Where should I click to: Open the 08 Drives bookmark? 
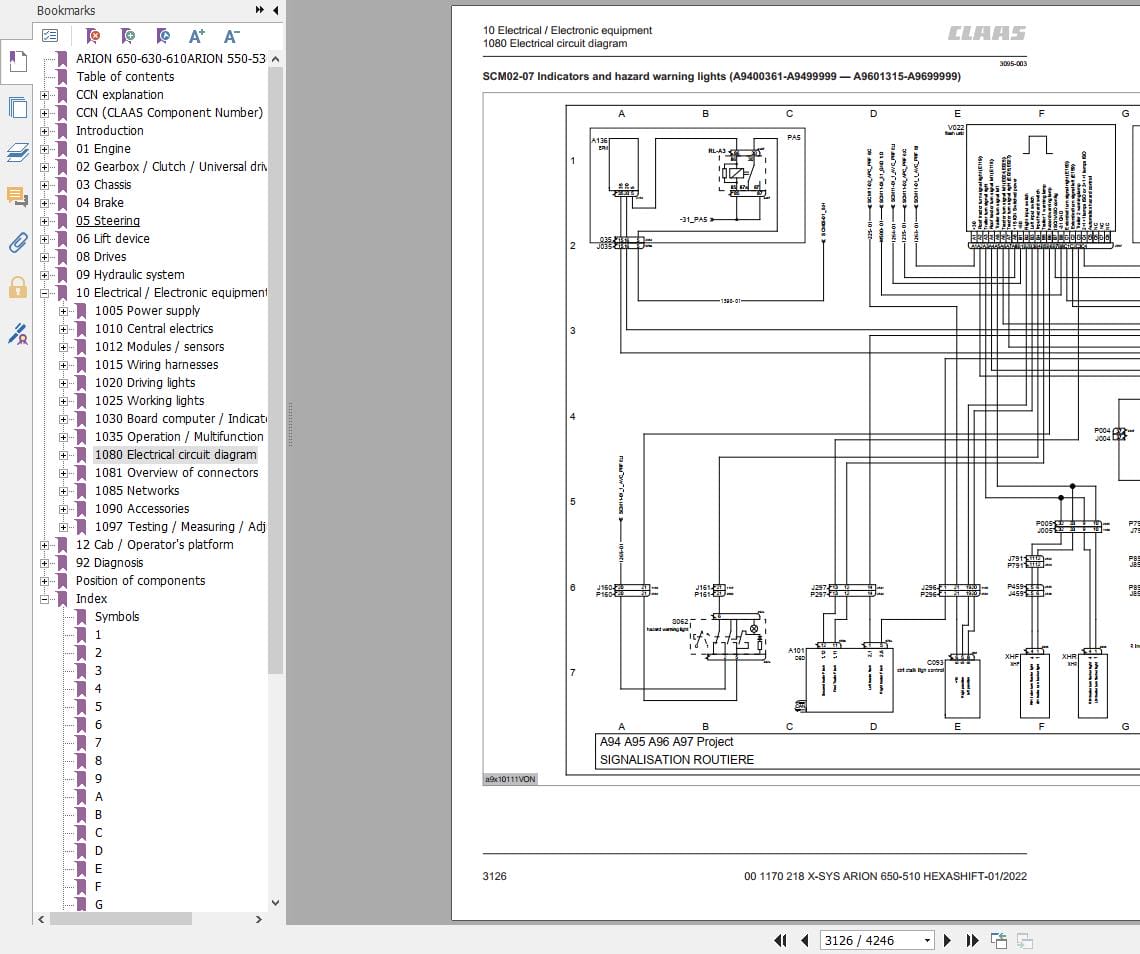pyautogui.click(x=101, y=257)
